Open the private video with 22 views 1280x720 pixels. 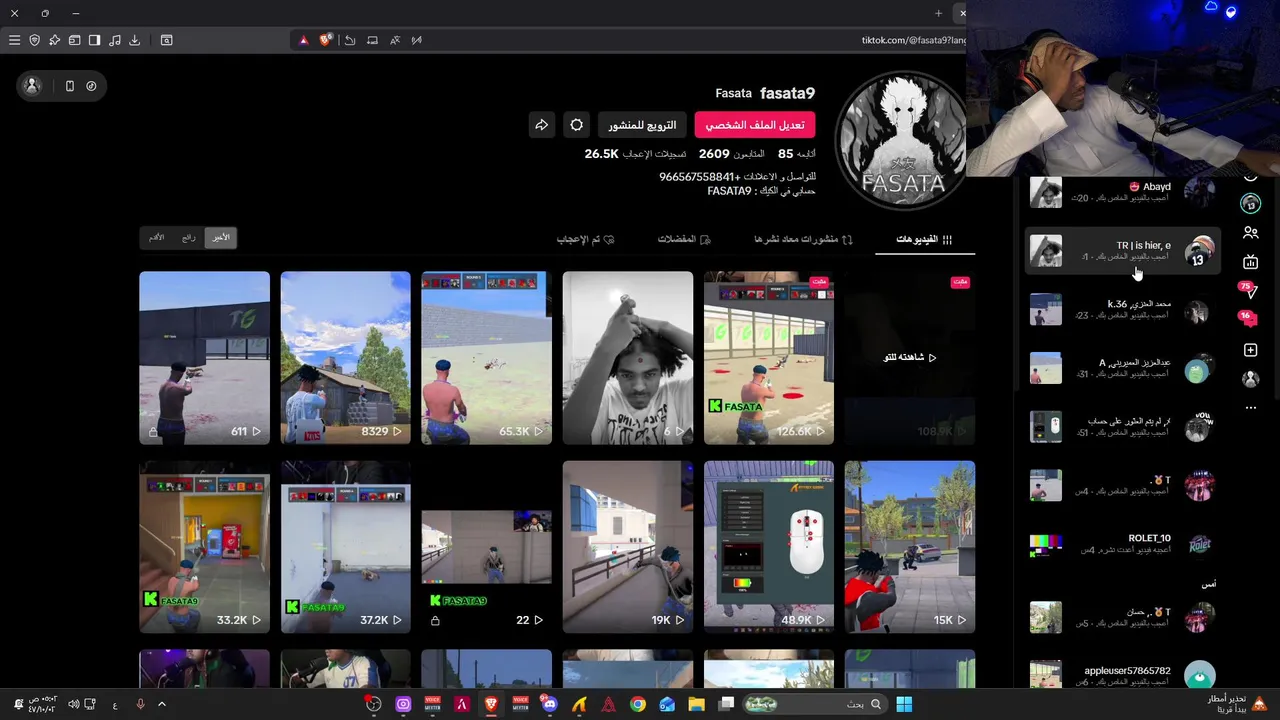tap(486, 547)
